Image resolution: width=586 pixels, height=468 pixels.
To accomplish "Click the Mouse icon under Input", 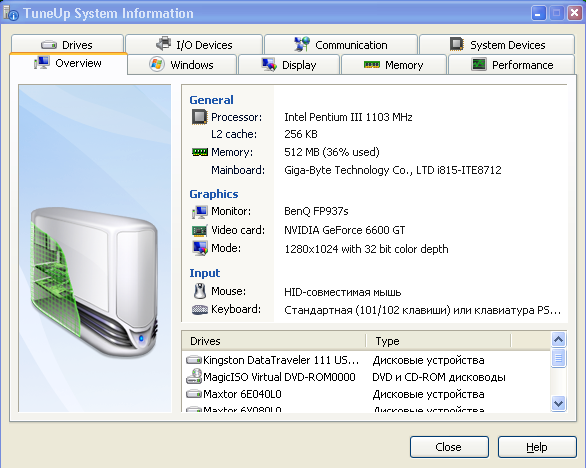I will click(x=200, y=291).
